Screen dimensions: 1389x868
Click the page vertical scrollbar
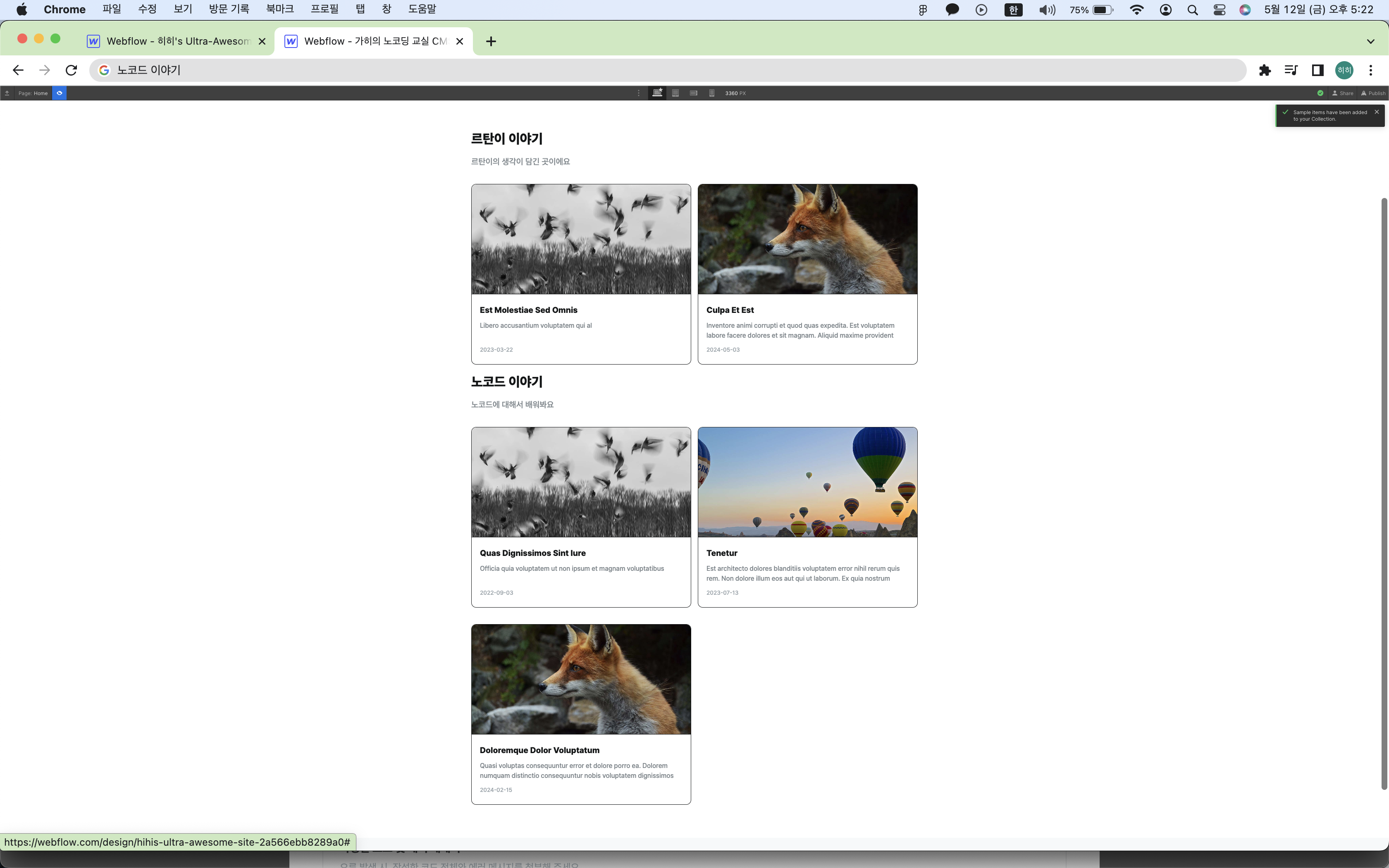[x=1384, y=494]
